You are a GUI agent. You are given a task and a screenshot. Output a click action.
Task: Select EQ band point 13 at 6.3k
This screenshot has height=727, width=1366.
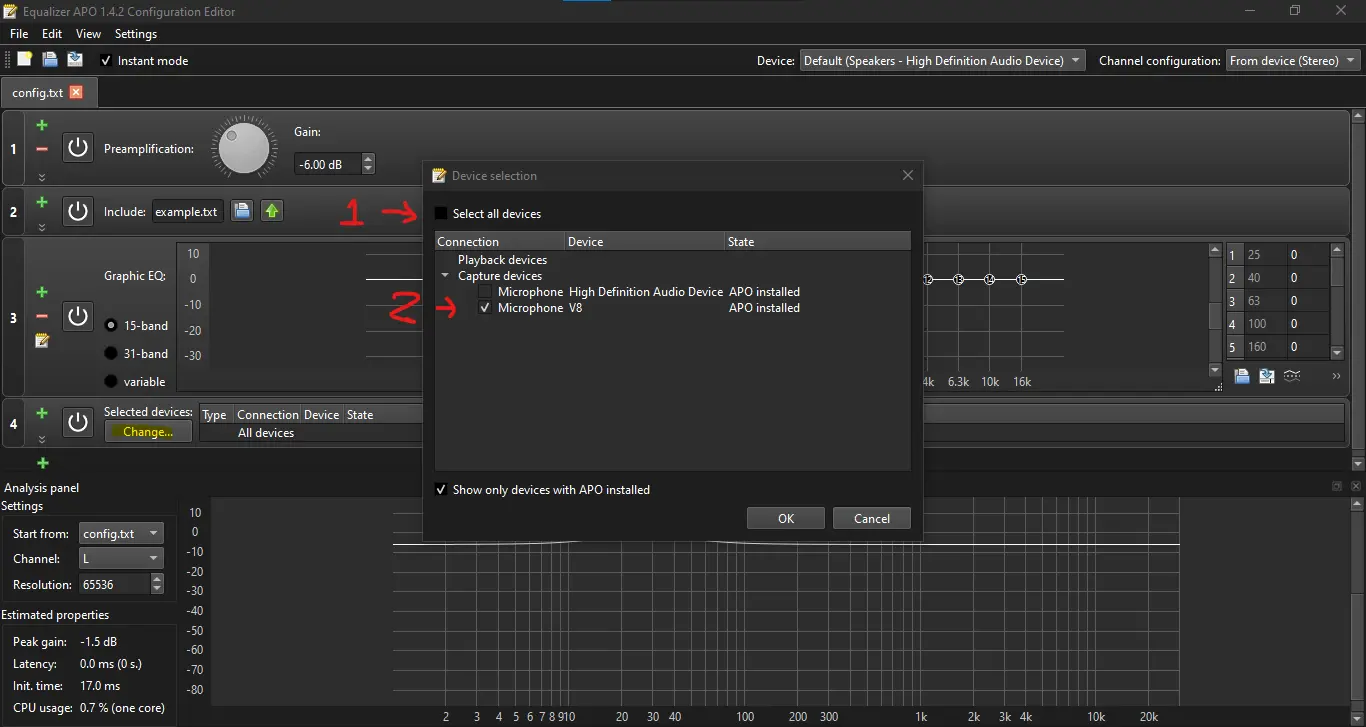click(x=958, y=280)
